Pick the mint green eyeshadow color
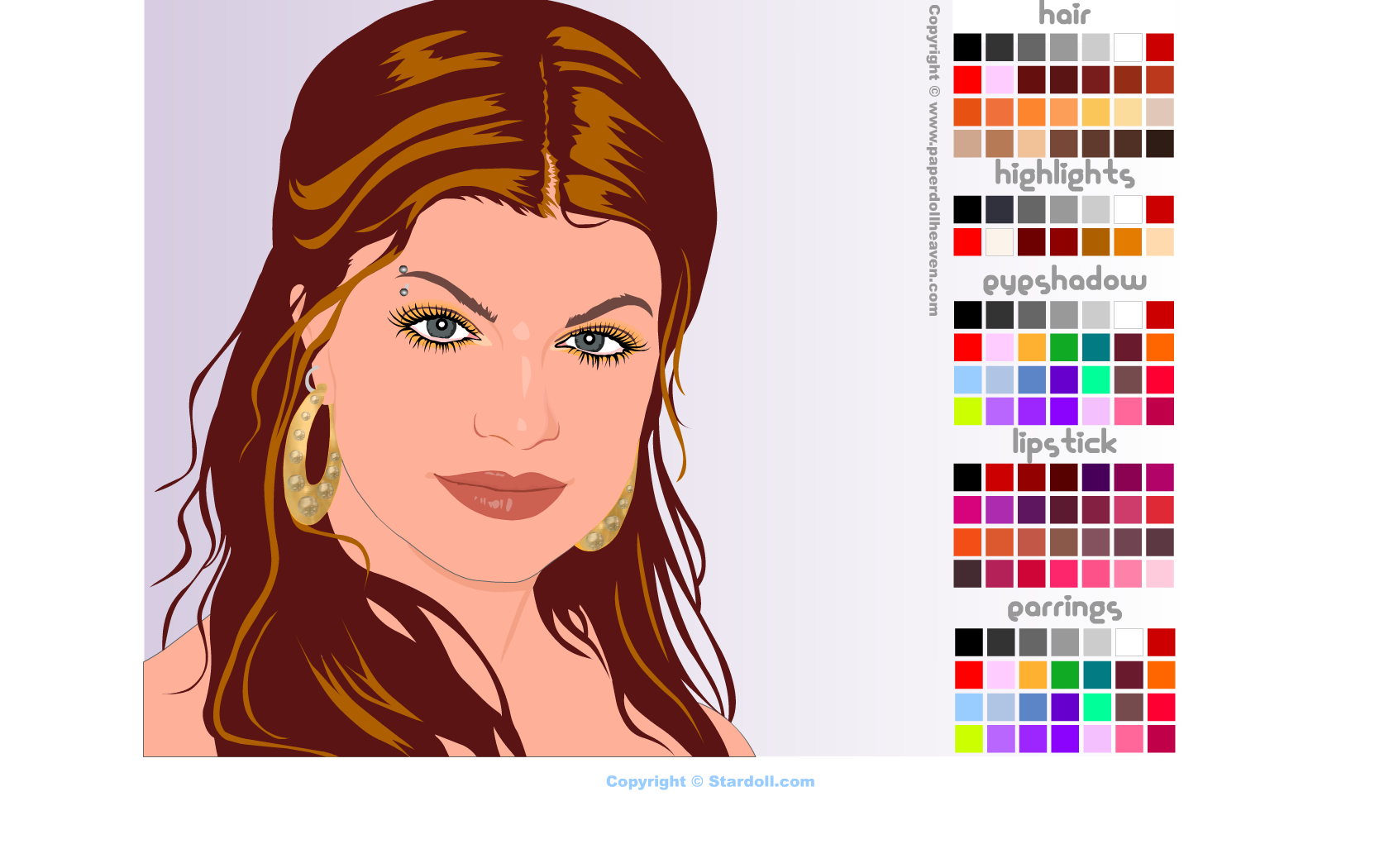 click(x=1096, y=380)
